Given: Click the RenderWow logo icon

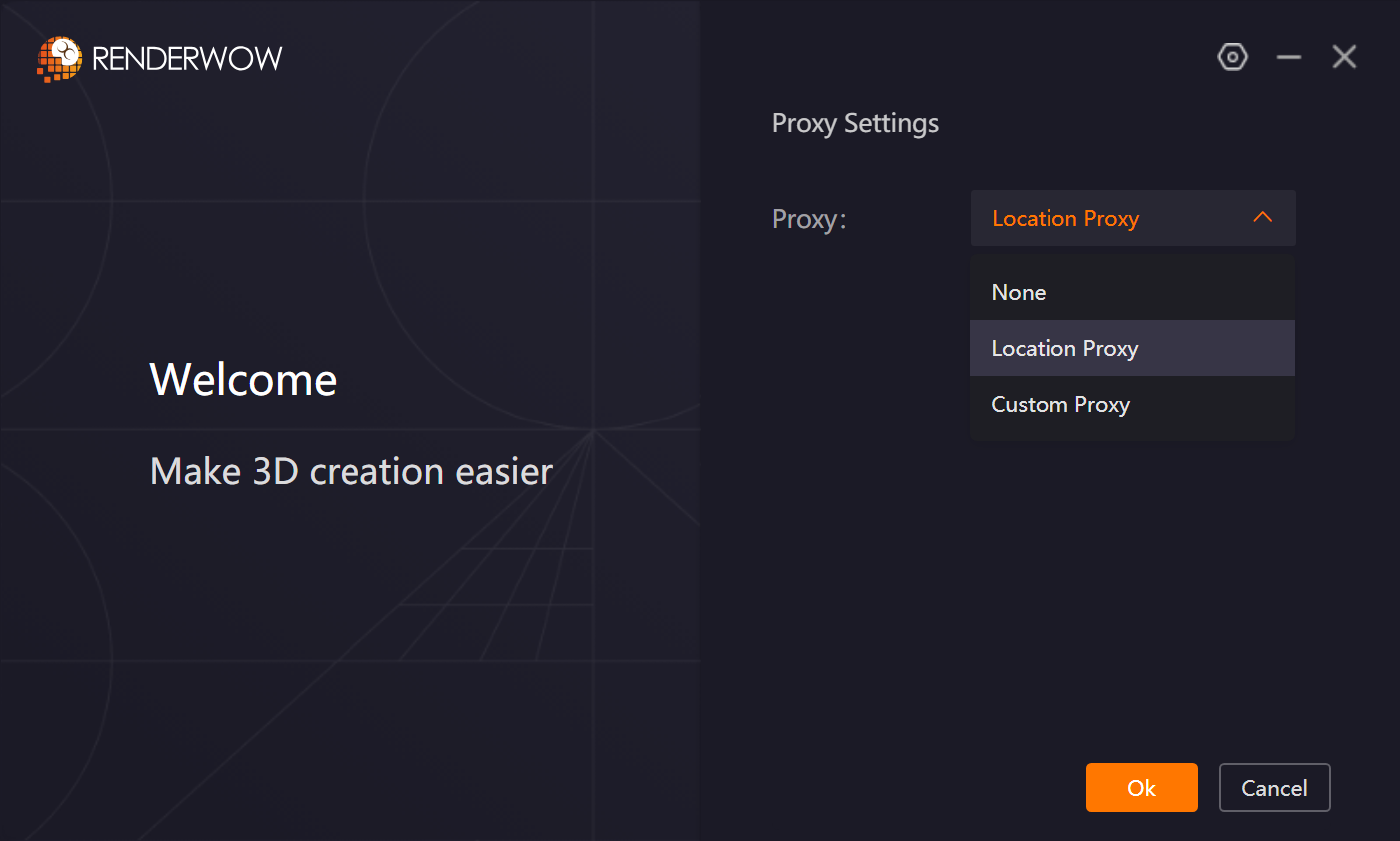Looking at the screenshot, I should [59, 59].
